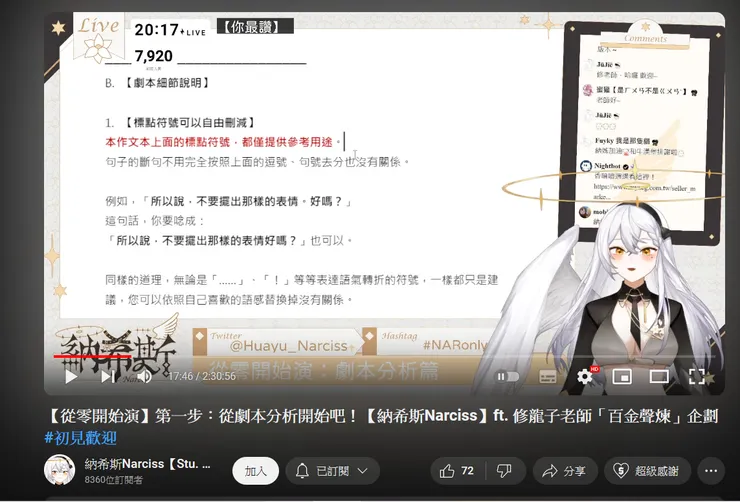Click the 8360位訂閱者 subscriber count
This screenshot has width=740, height=502.
tap(114, 480)
